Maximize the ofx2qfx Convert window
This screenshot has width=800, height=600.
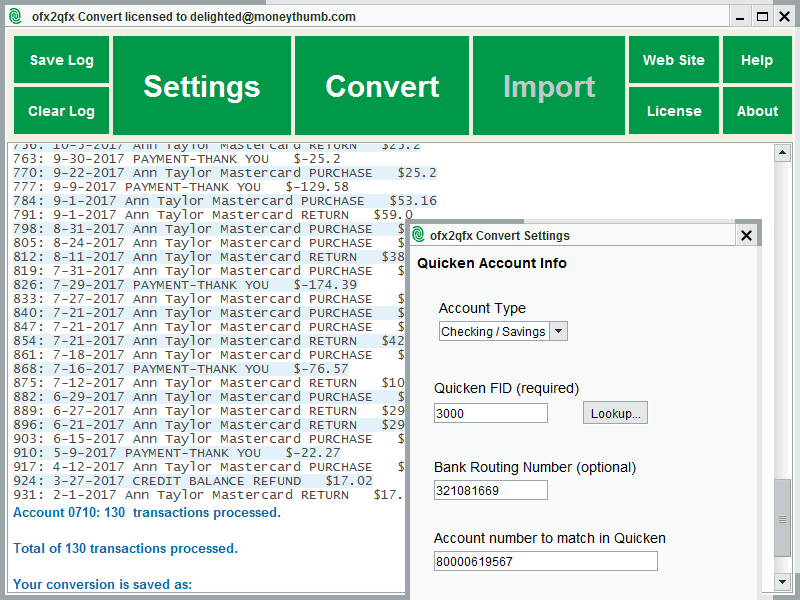762,17
